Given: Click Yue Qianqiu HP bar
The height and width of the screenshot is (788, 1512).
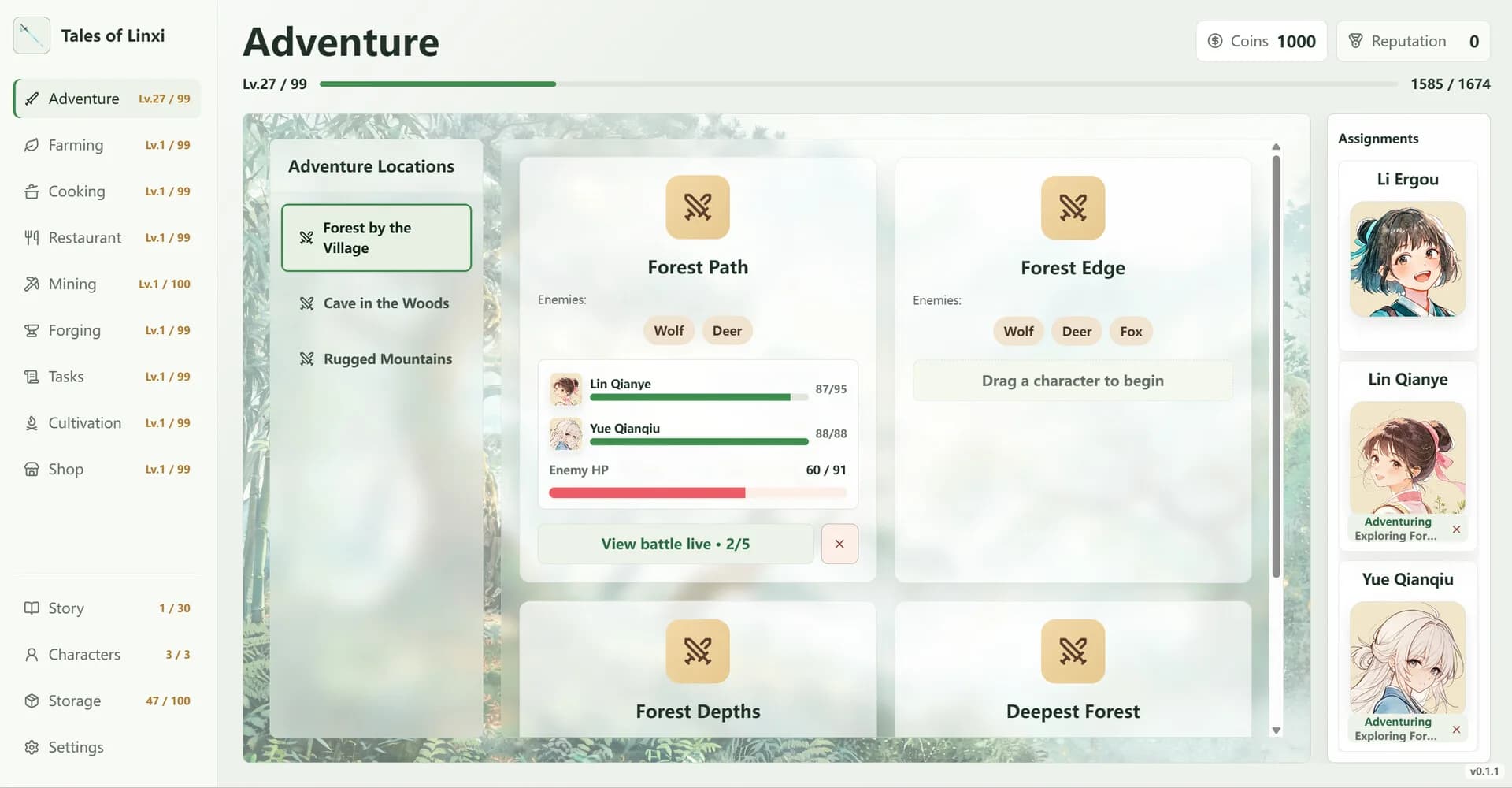Looking at the screenshot, I should coord(699,442).
